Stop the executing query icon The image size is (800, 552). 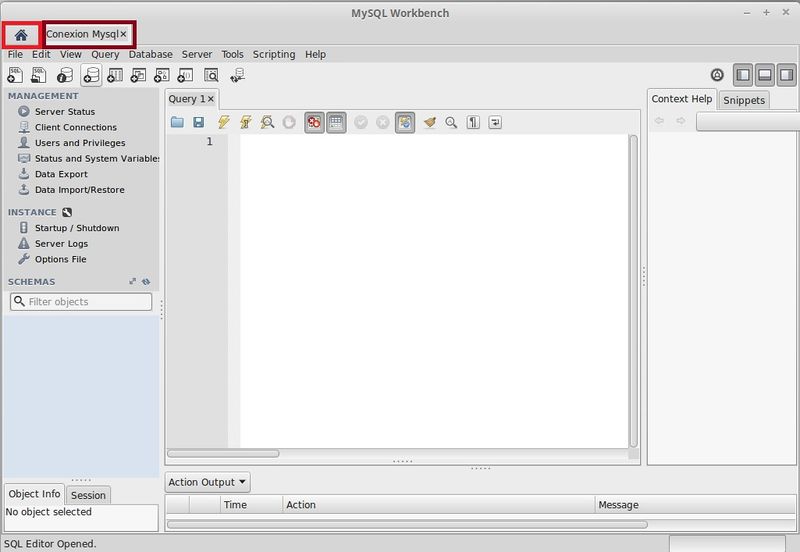[x=289, y=122]
